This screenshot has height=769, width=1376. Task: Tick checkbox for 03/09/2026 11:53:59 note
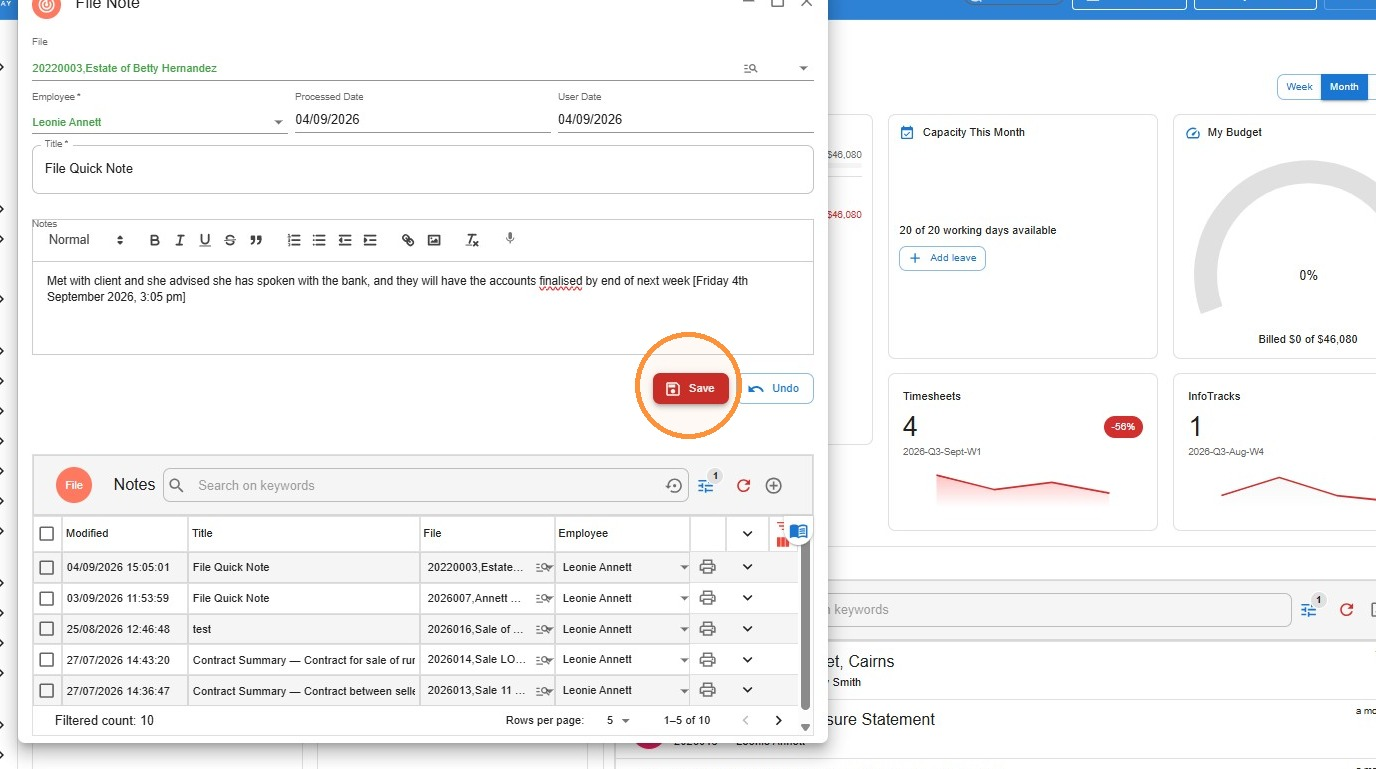46,598
